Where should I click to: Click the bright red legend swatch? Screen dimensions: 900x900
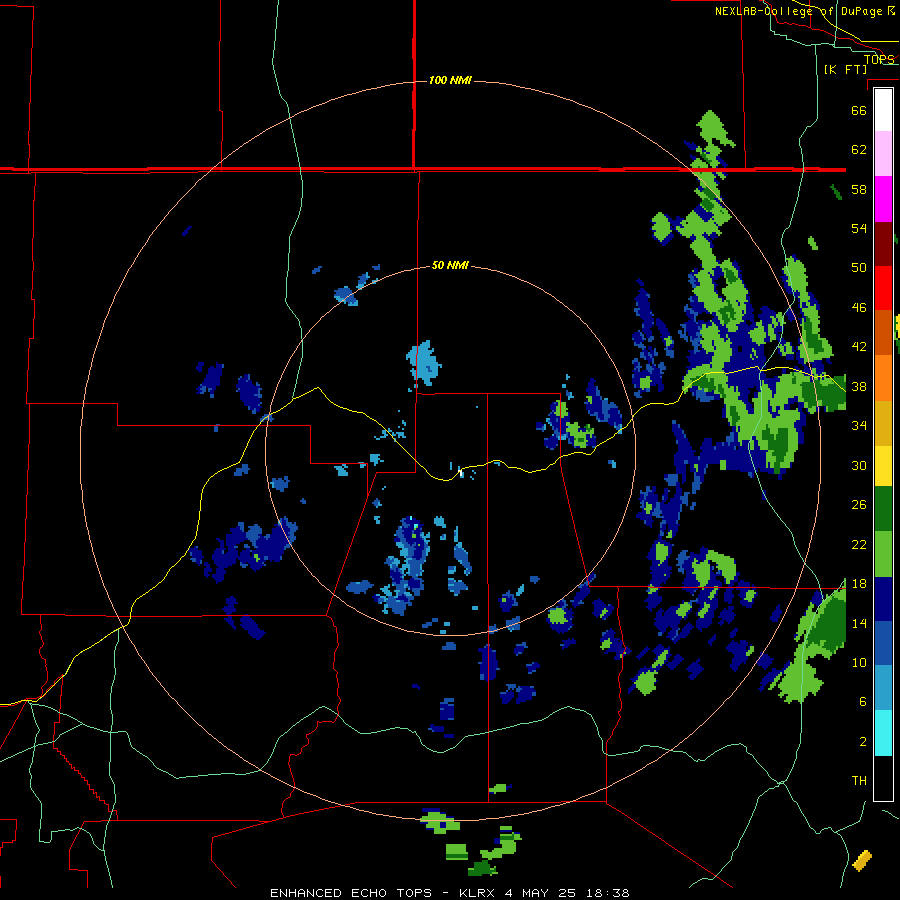coord(883,288)
